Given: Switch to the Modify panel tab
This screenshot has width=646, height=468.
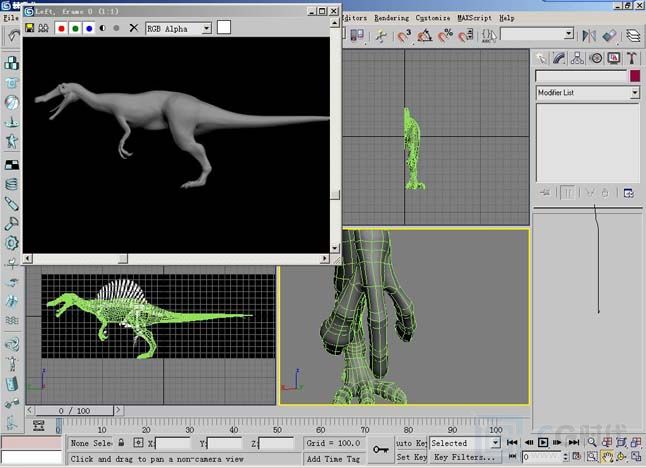Looking at the screenshot, I should 559,58.
